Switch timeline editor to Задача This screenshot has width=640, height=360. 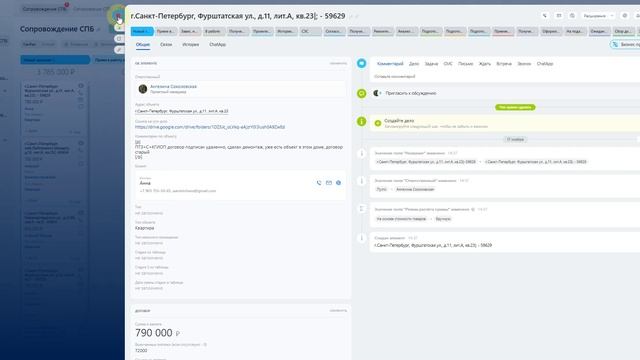click(431, 64)
